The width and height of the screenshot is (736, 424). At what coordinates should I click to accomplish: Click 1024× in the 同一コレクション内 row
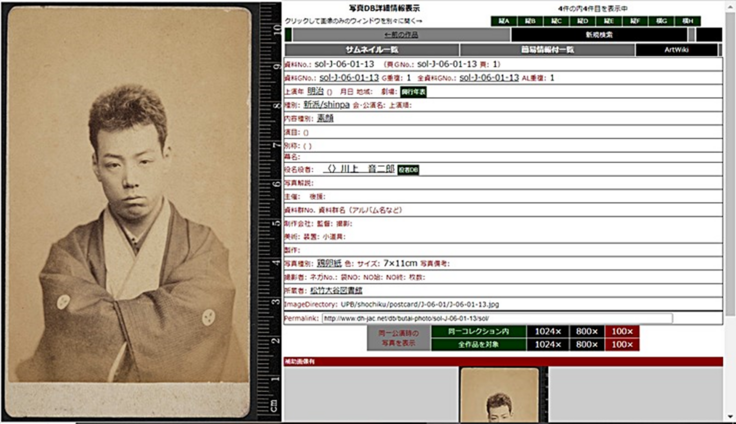[543, 330]
